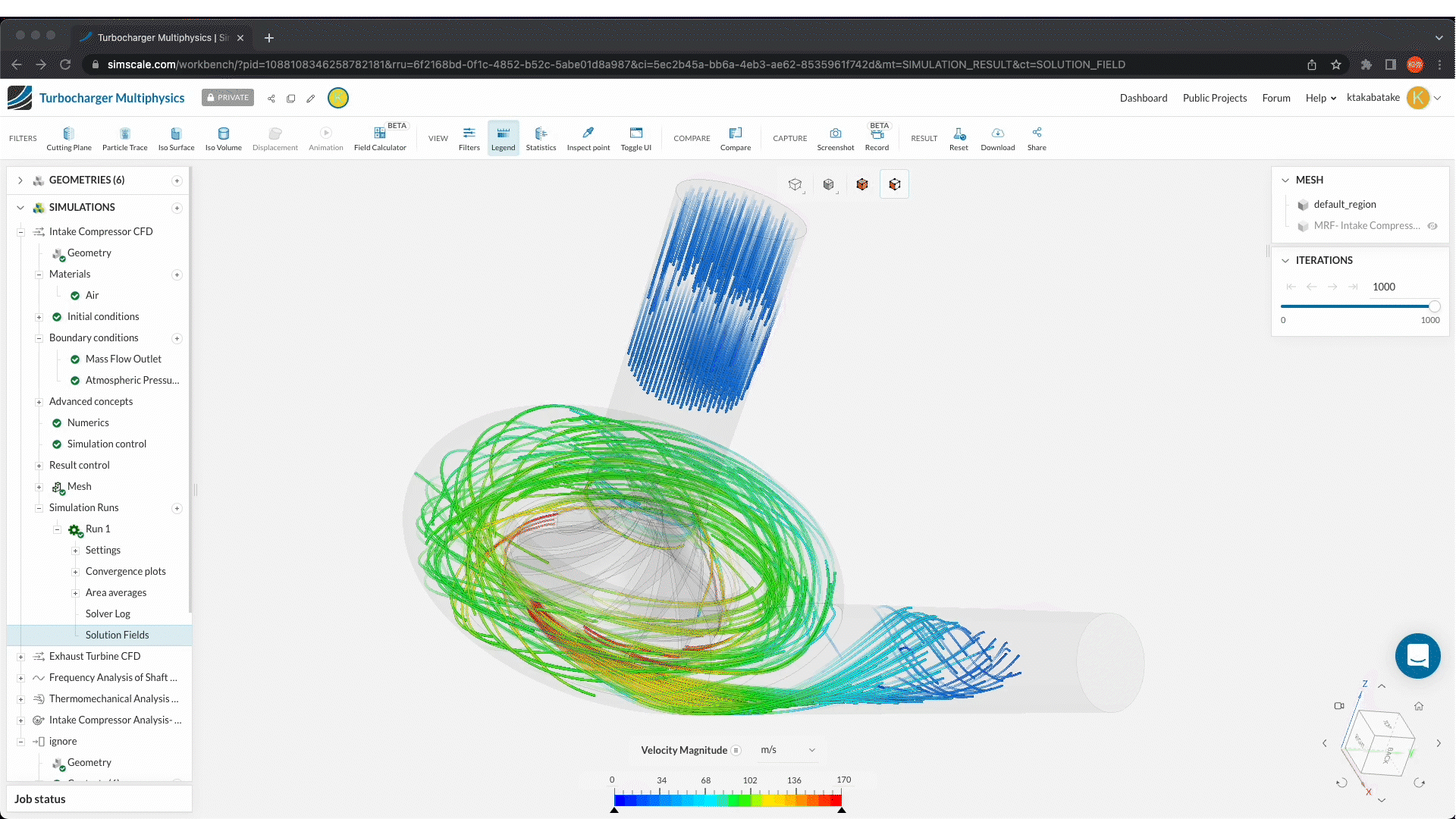This screenshot has width=1456, height=819.
Task: Toggle visibility of MRF- Intake Compressor region
Action: pos(1432,226)
